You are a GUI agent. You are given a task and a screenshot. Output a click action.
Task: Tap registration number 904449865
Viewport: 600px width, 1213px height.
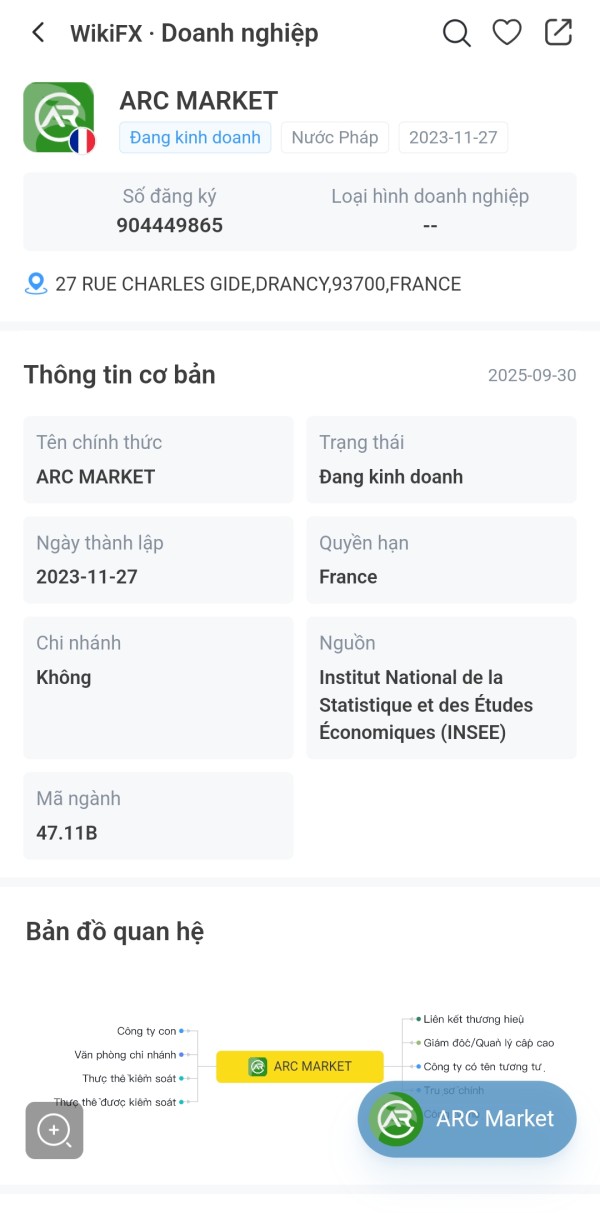tap(170, 225)
